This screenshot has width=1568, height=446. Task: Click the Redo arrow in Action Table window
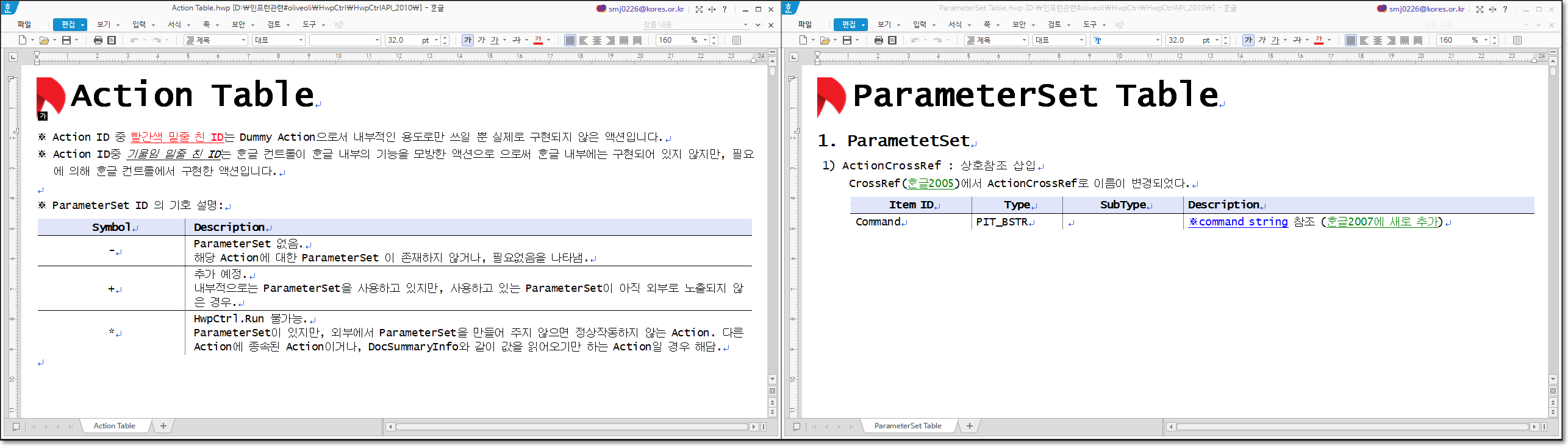click(157, 40)
